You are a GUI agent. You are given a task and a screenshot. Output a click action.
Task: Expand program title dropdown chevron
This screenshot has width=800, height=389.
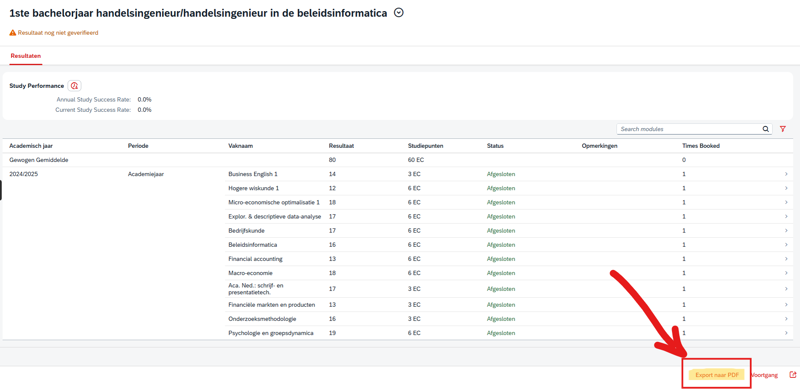point(399,13)
